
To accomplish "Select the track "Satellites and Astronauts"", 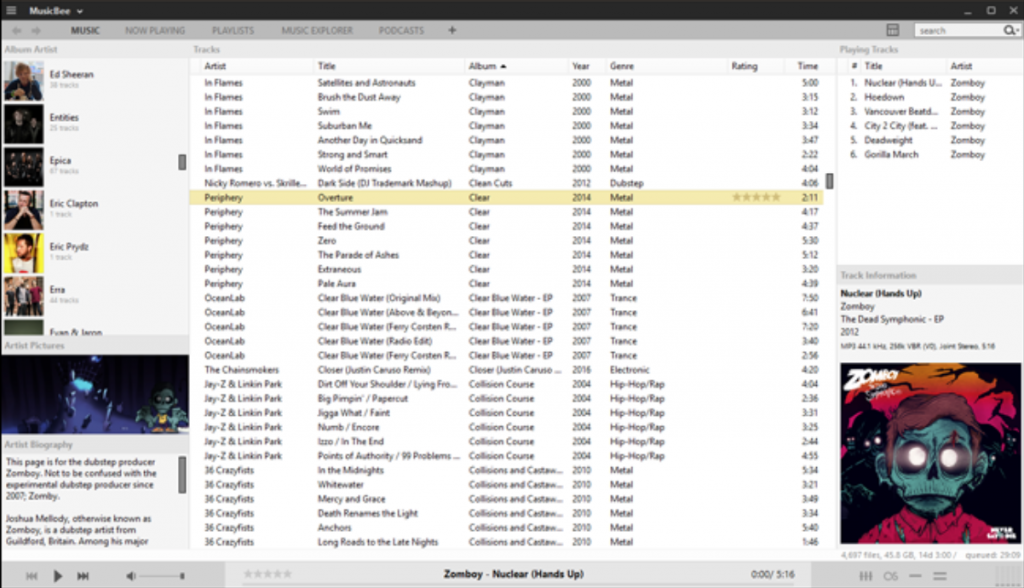I will click(366, 83).
